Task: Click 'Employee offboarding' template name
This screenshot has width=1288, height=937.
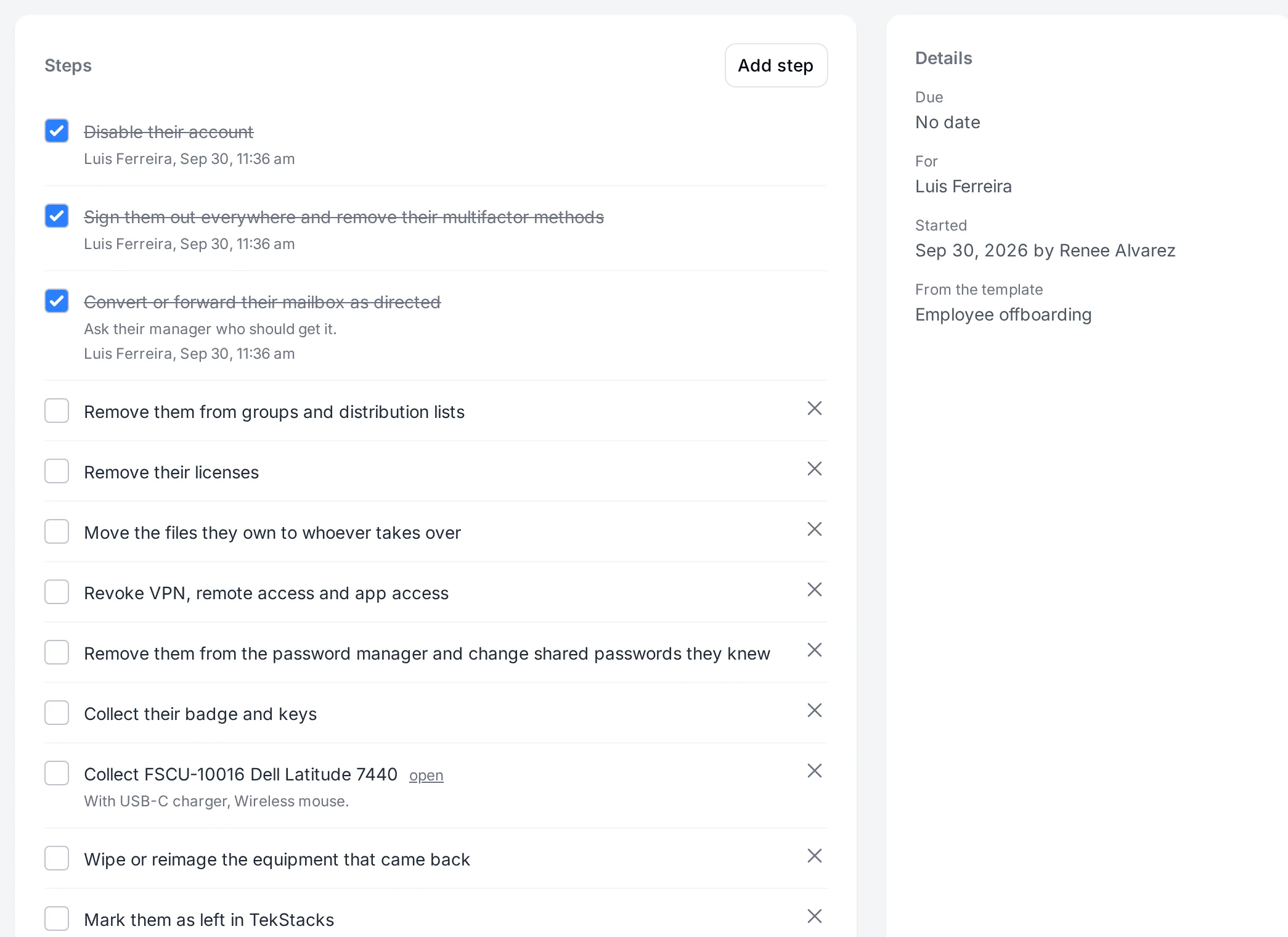Action: click(x=1003, y=314)
